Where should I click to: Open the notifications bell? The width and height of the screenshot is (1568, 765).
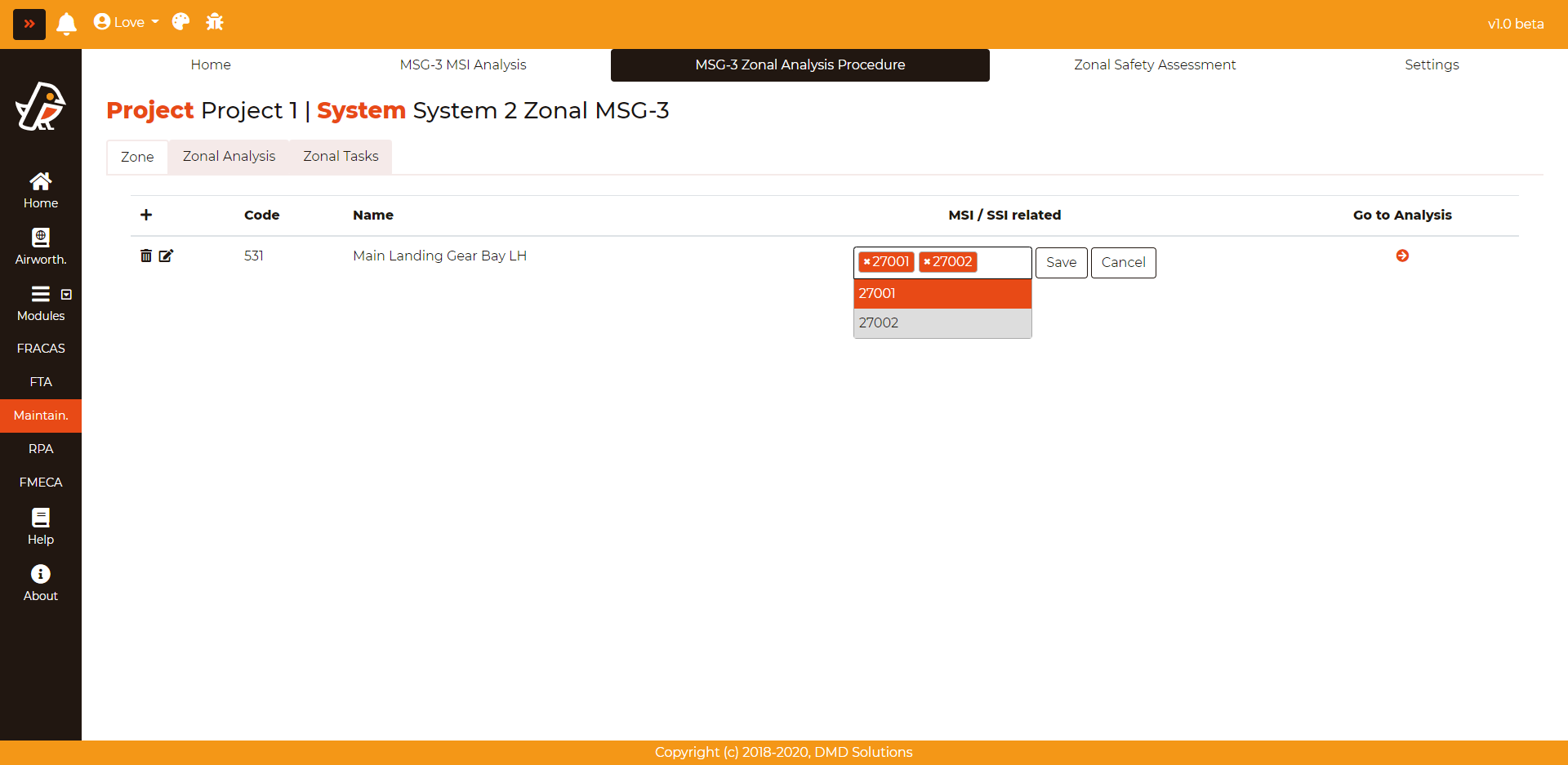[x=66, y=24]
